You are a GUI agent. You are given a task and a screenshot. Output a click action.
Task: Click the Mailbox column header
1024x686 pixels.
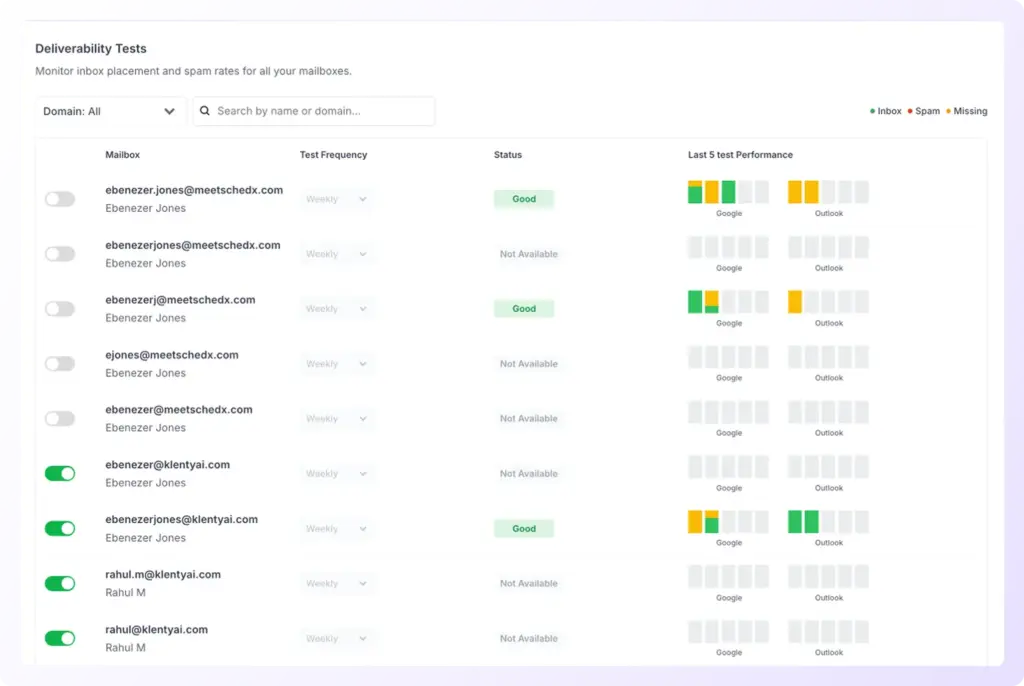click(121, 155)
